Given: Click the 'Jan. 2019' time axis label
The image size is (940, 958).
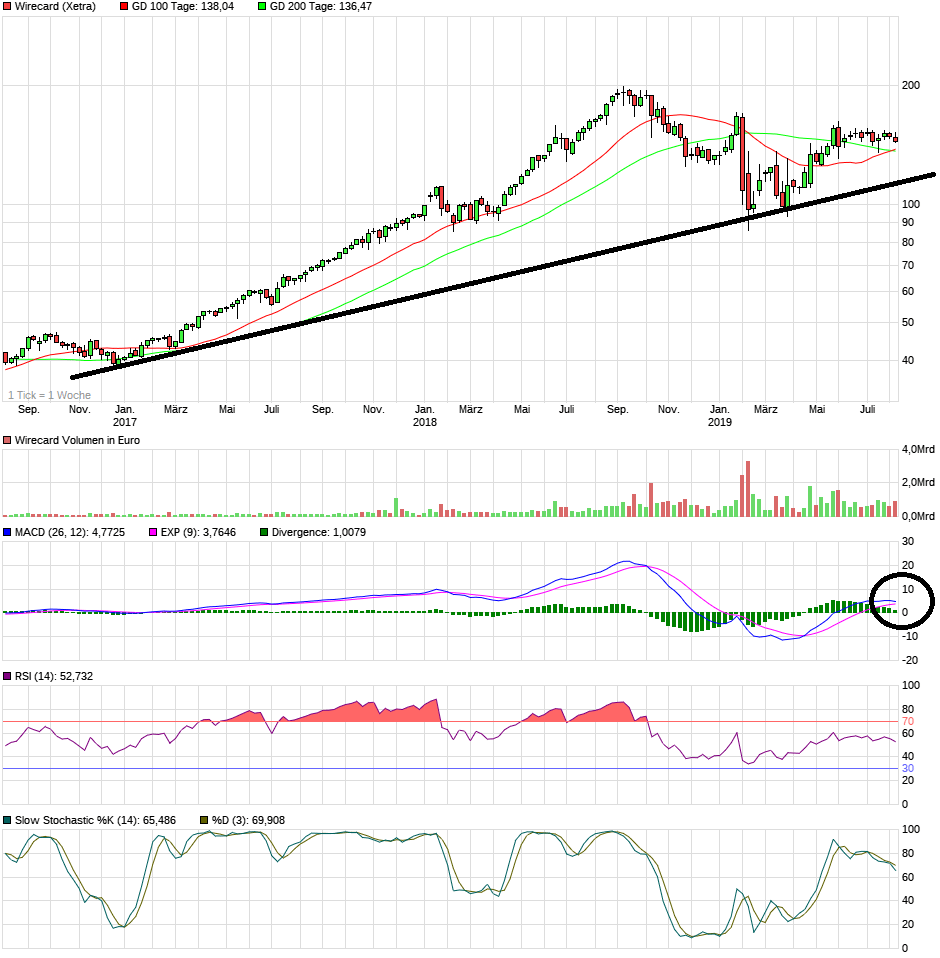Looking at the screenshot, I should tap(720, 416).
